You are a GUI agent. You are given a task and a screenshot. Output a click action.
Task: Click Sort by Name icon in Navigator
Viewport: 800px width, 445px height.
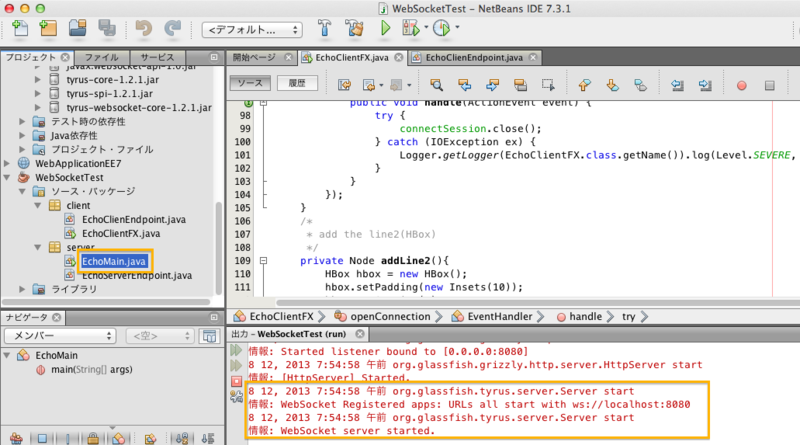coord(182,438)
